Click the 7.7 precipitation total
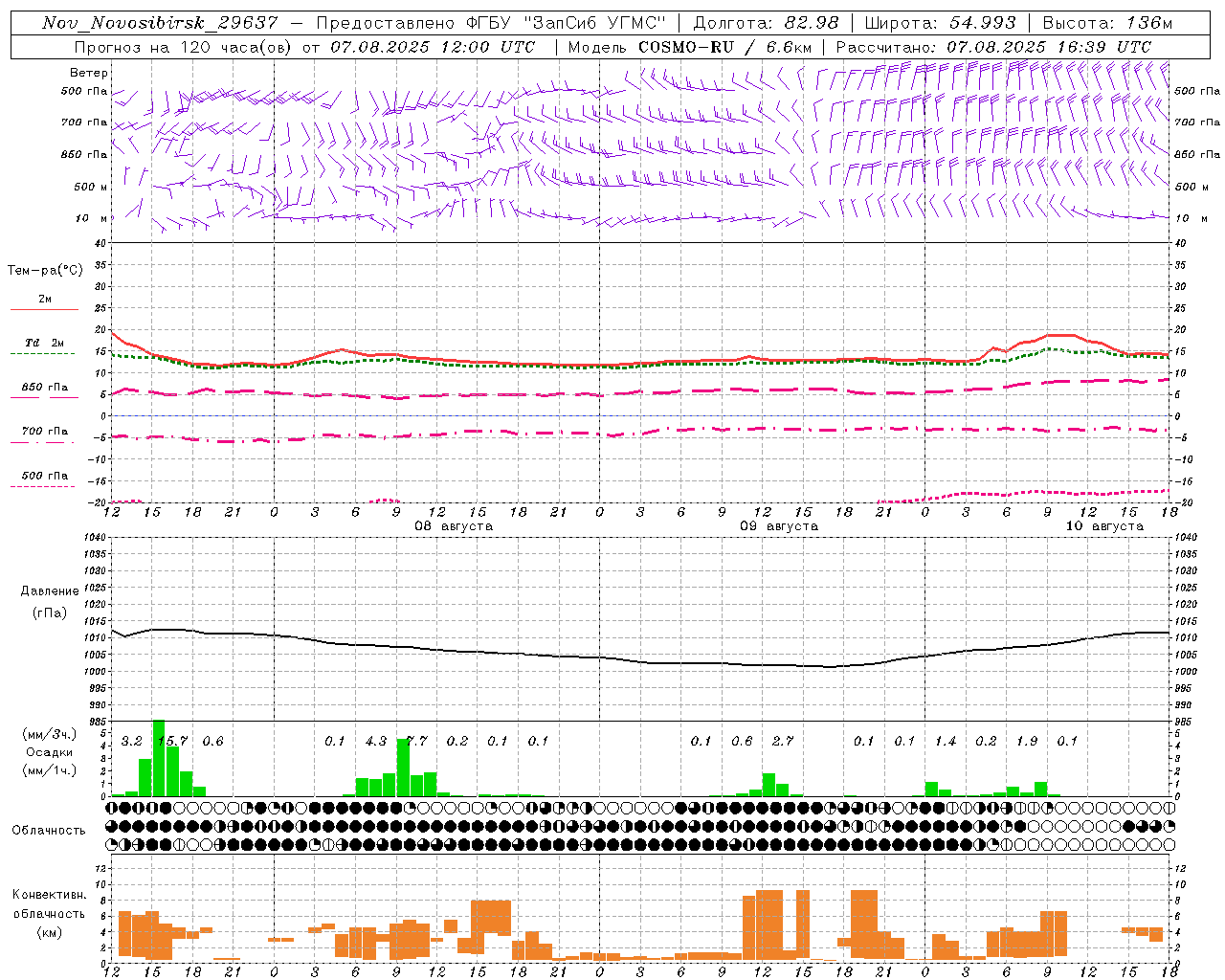Viewport: 1225px width, 980px height. tap(416, 742)
